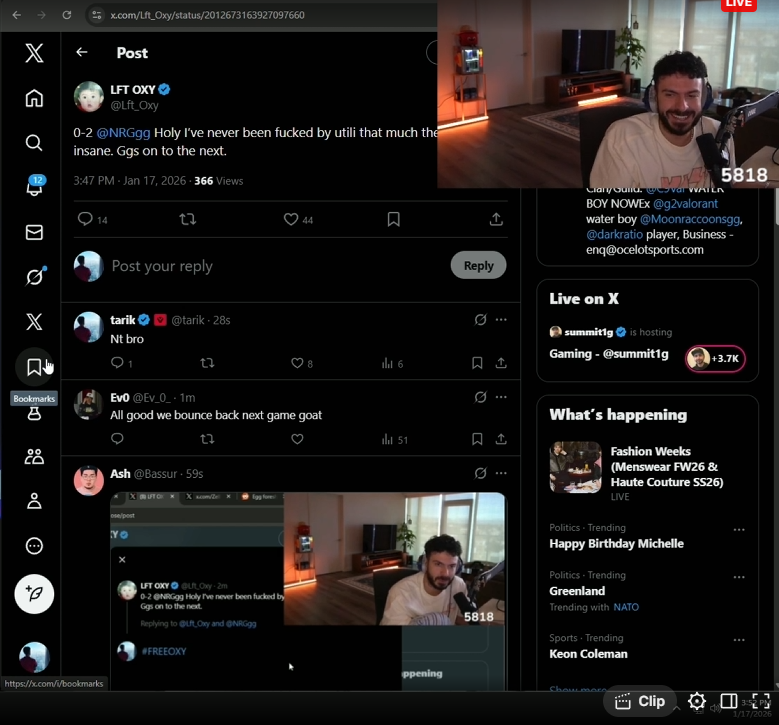
Task: Reply to LFT OXY post comment icon
Action: click(85, 219)
